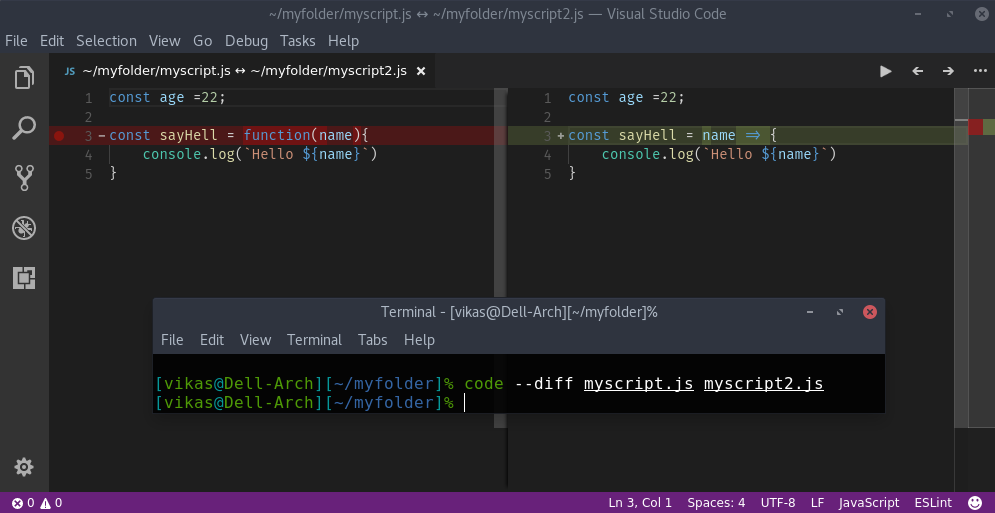The image size is (995, 513).
Task: Open the Terminal window View menu
Action: click(256, 340)
